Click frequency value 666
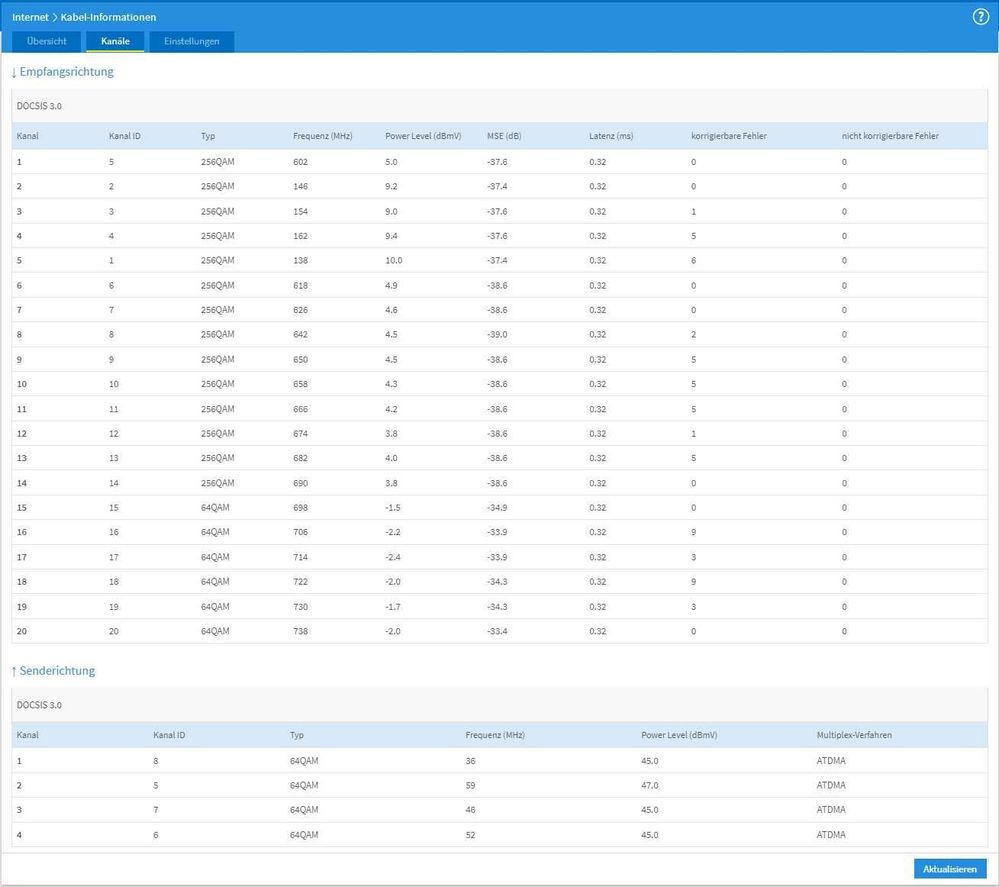Image resolution: width=999 pixels, height=887 pixels. click(300, 409)
